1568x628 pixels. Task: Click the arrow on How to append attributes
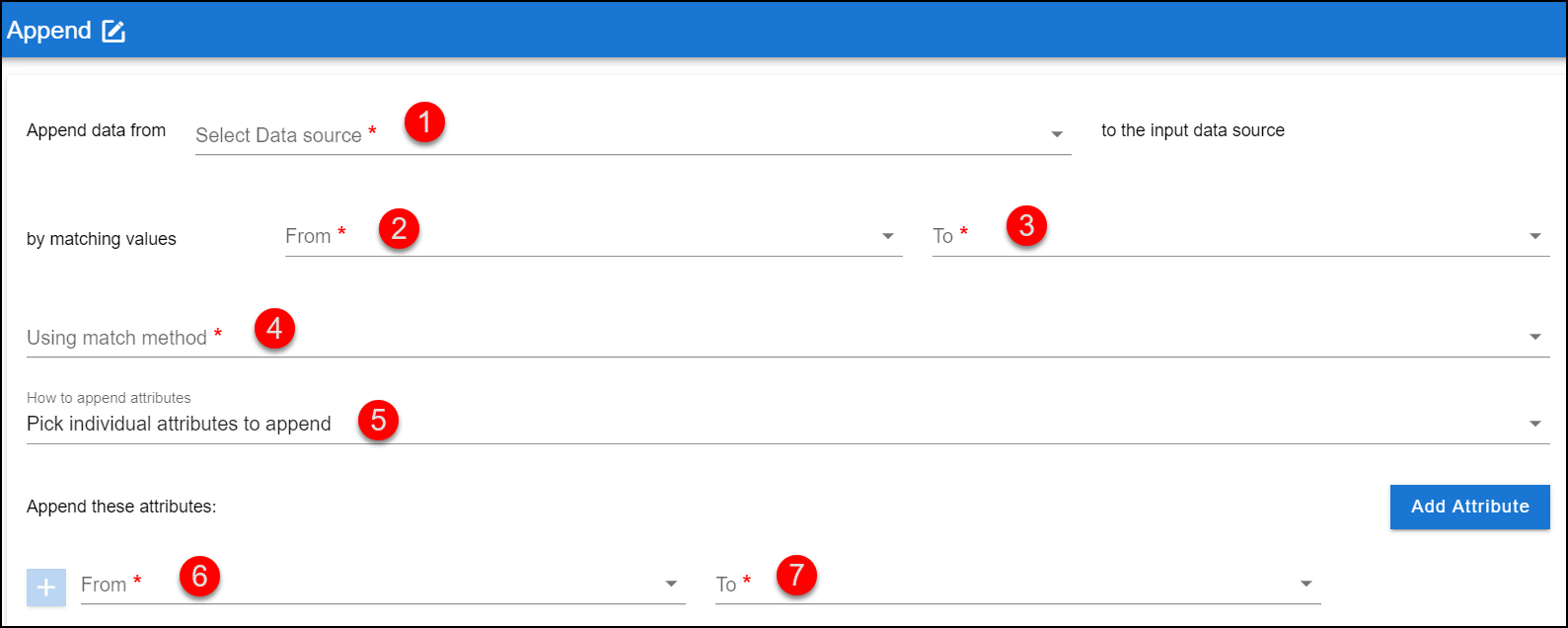tap(1535, 425)
